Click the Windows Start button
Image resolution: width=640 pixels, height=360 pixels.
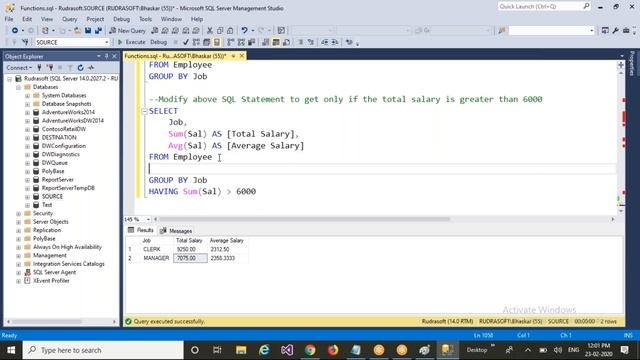(11, 350)
